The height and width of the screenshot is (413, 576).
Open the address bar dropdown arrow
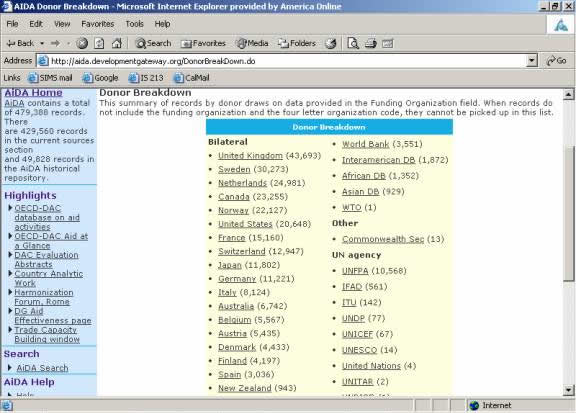tap(532, 61)
